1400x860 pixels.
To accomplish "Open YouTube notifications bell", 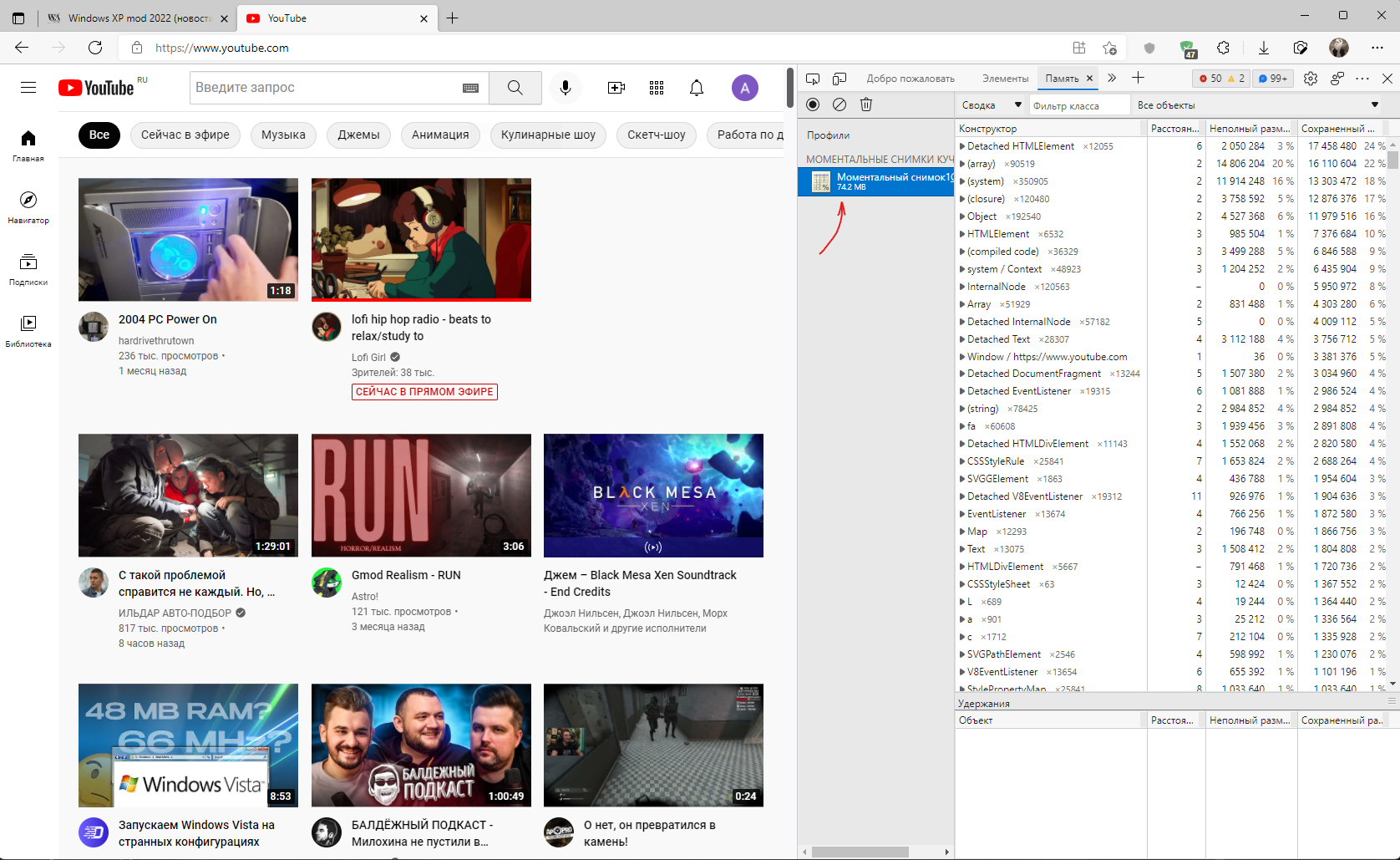I will click(x=697, y=88).
